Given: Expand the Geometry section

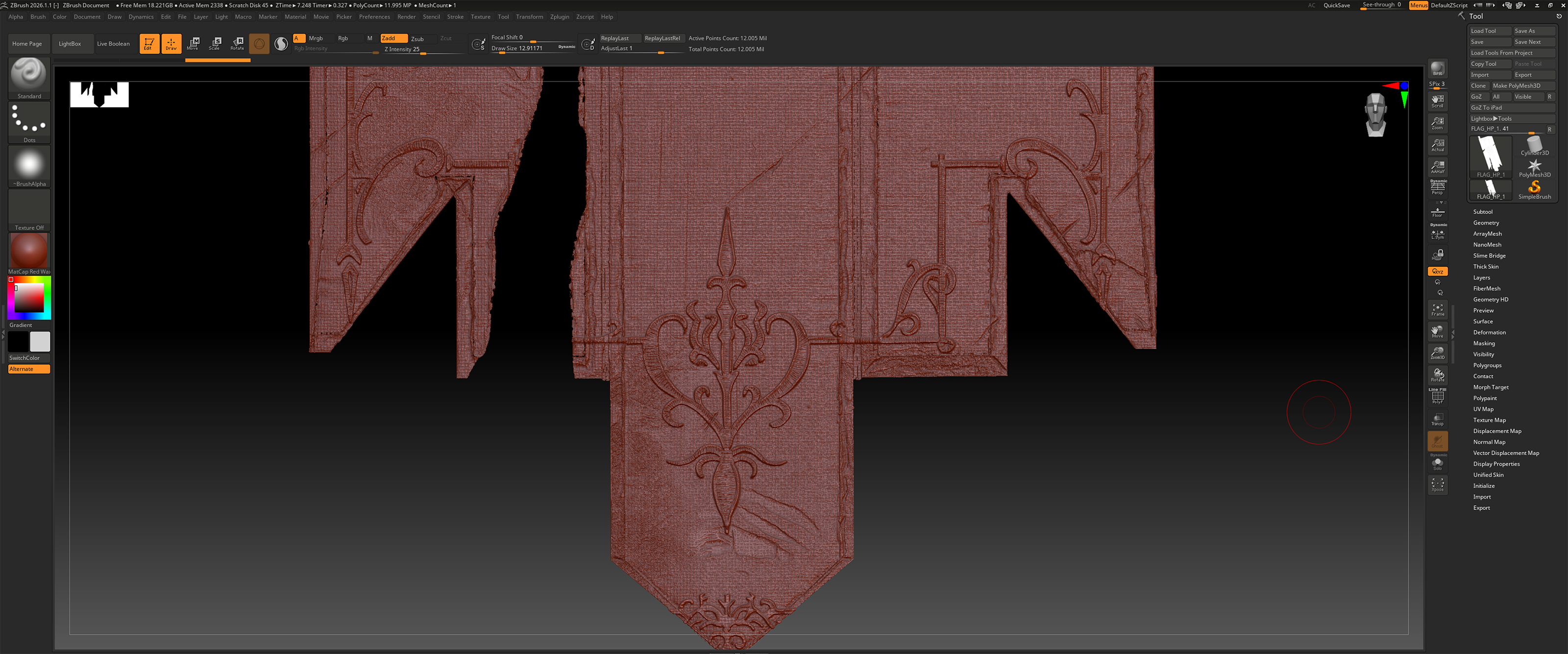Looking at the screenshot, I should (x=1485, y=223).
